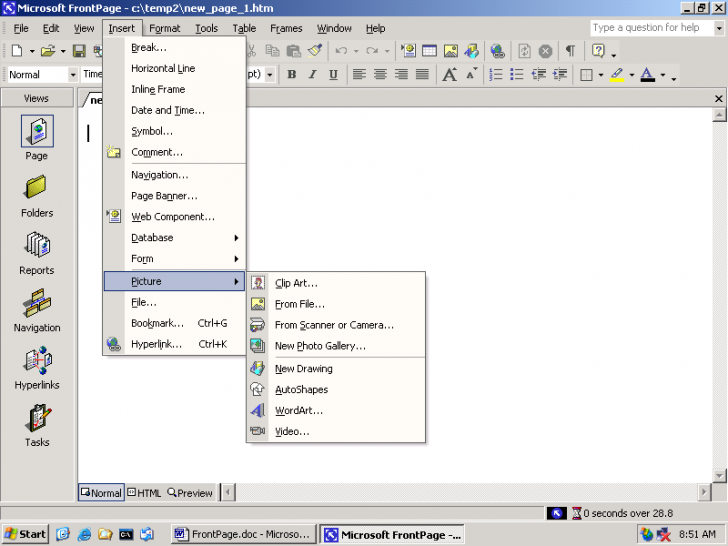The image size is (728, 546).
Task: Select the Page view icon
Action: (37, 138)
